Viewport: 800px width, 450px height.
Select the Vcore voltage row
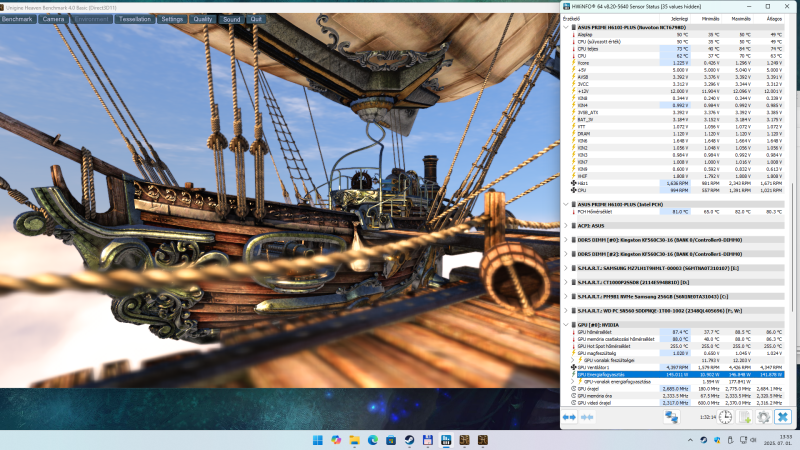679,63
